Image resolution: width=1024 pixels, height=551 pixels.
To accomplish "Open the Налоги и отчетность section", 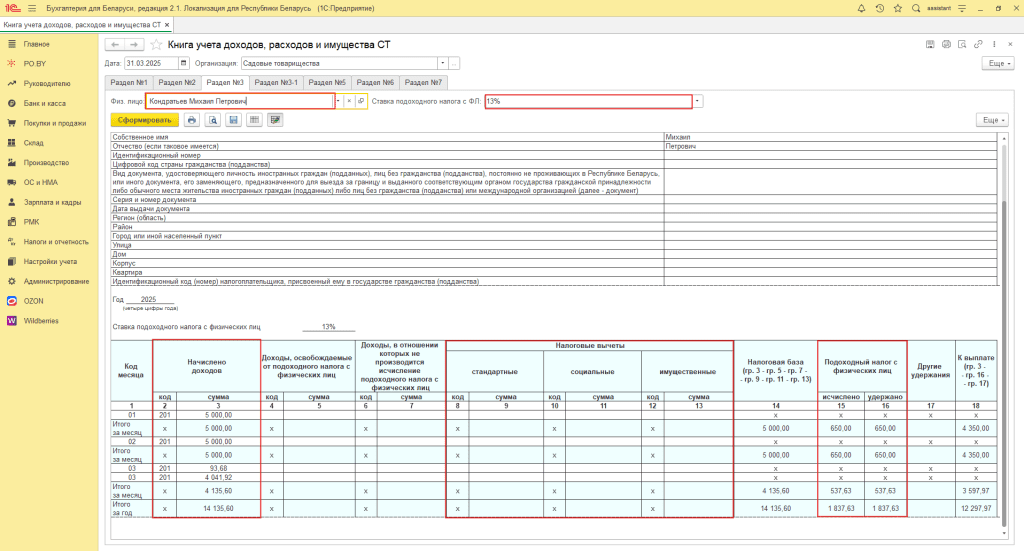I will click(56, 242).
